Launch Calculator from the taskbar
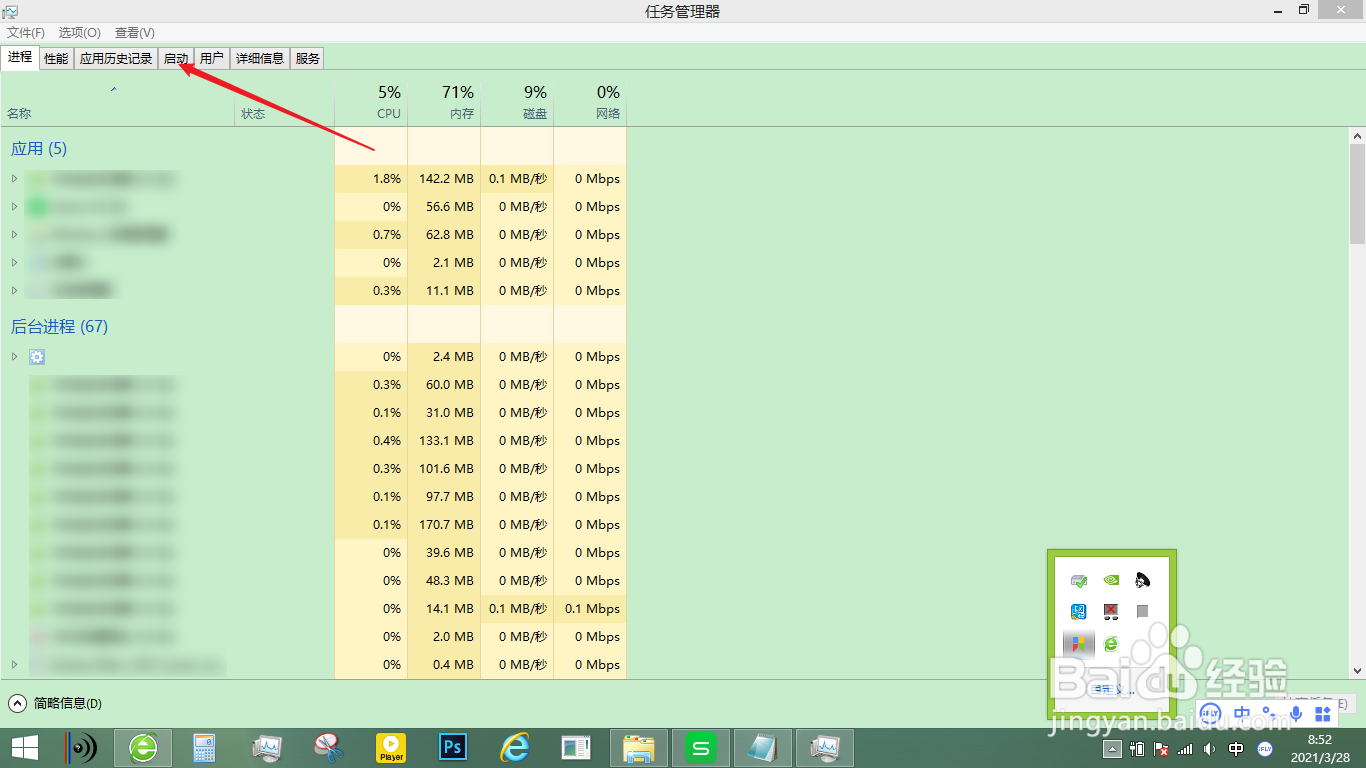The height and width of the screenshot is (768, 1366). point(205,748)
